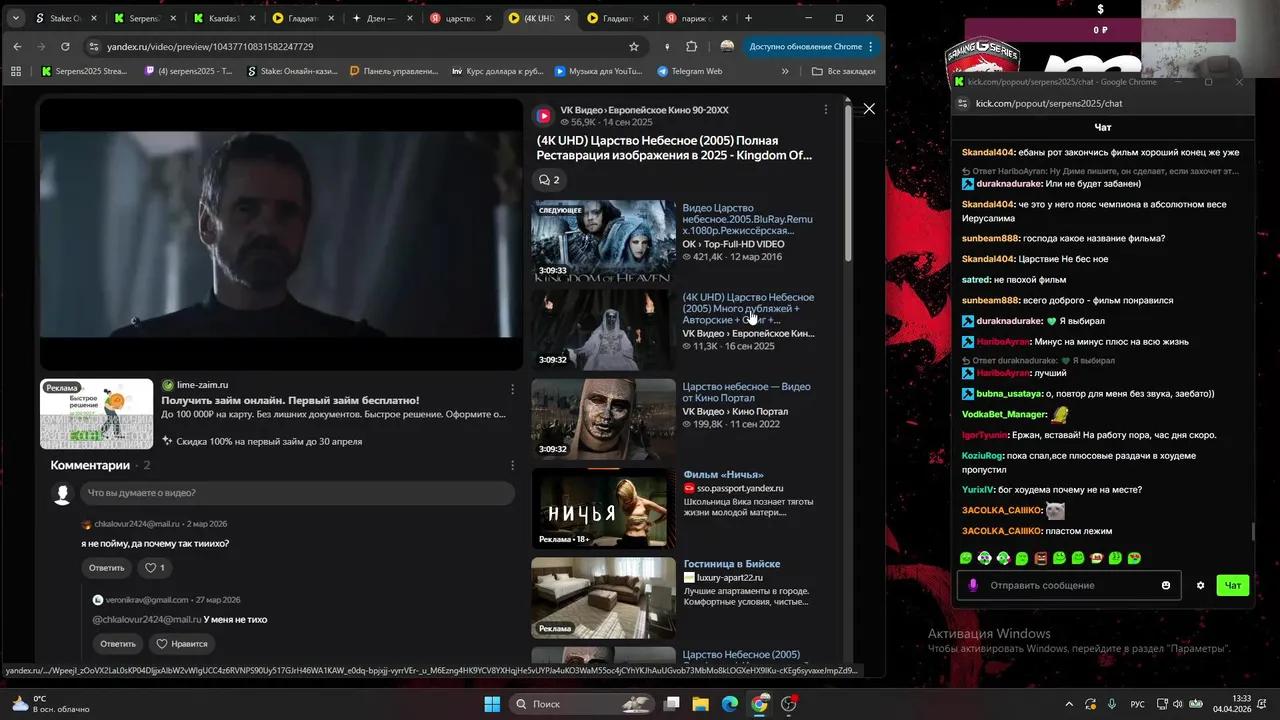1280x720 pixels.
Task: Click the comment input field
Action: [x=297, y=493]
